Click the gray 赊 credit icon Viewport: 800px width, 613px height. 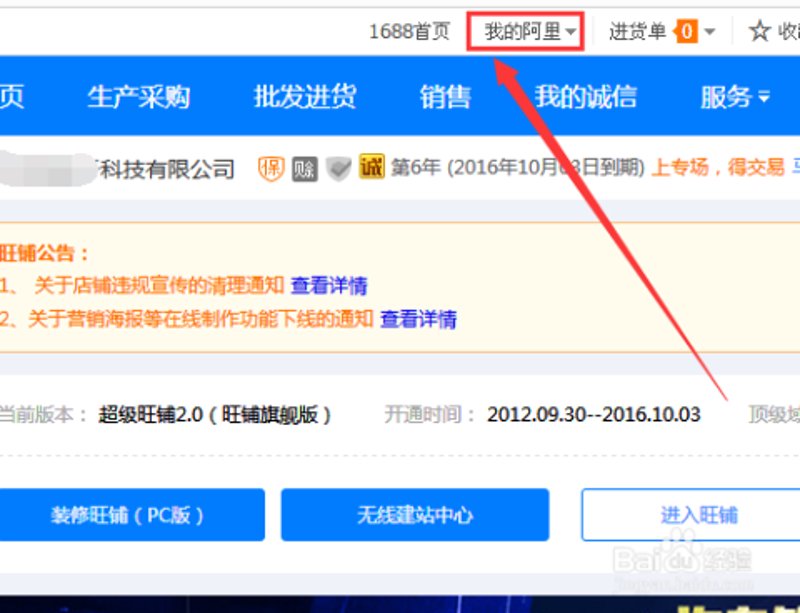click(x=305, y=169)
